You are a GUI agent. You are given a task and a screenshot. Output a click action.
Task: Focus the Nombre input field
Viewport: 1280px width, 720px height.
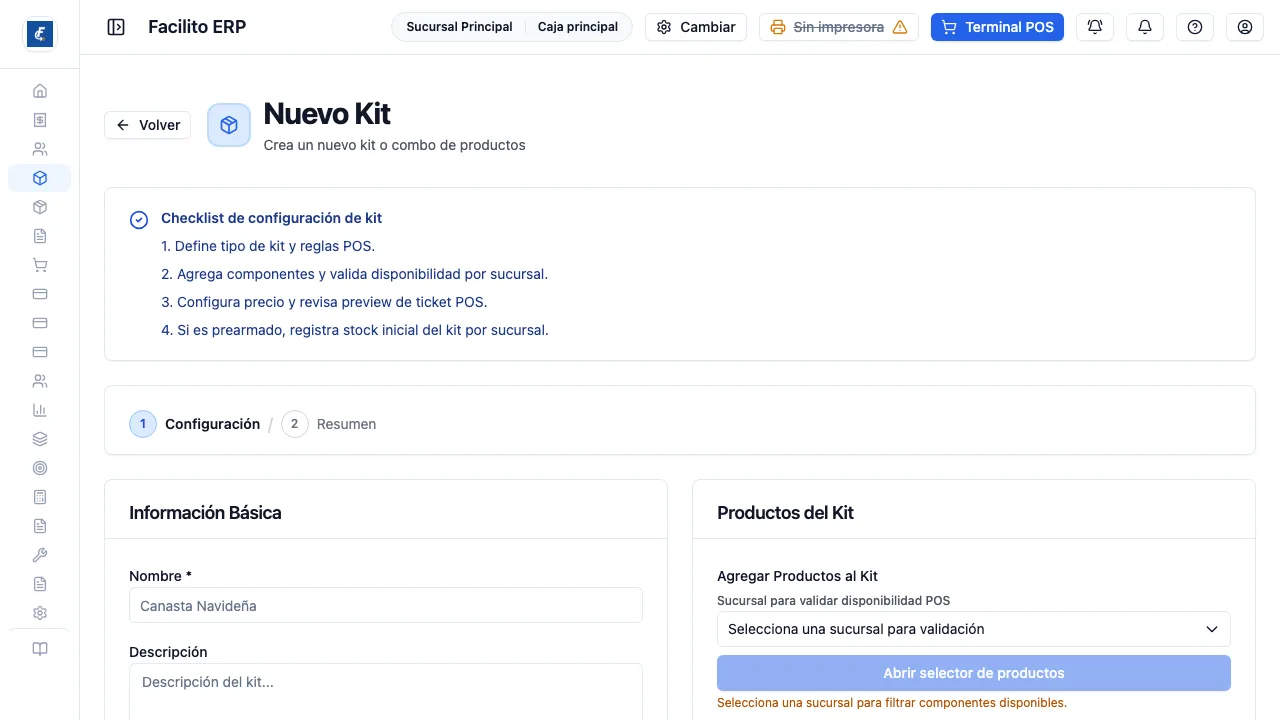(x=386, y=605)
